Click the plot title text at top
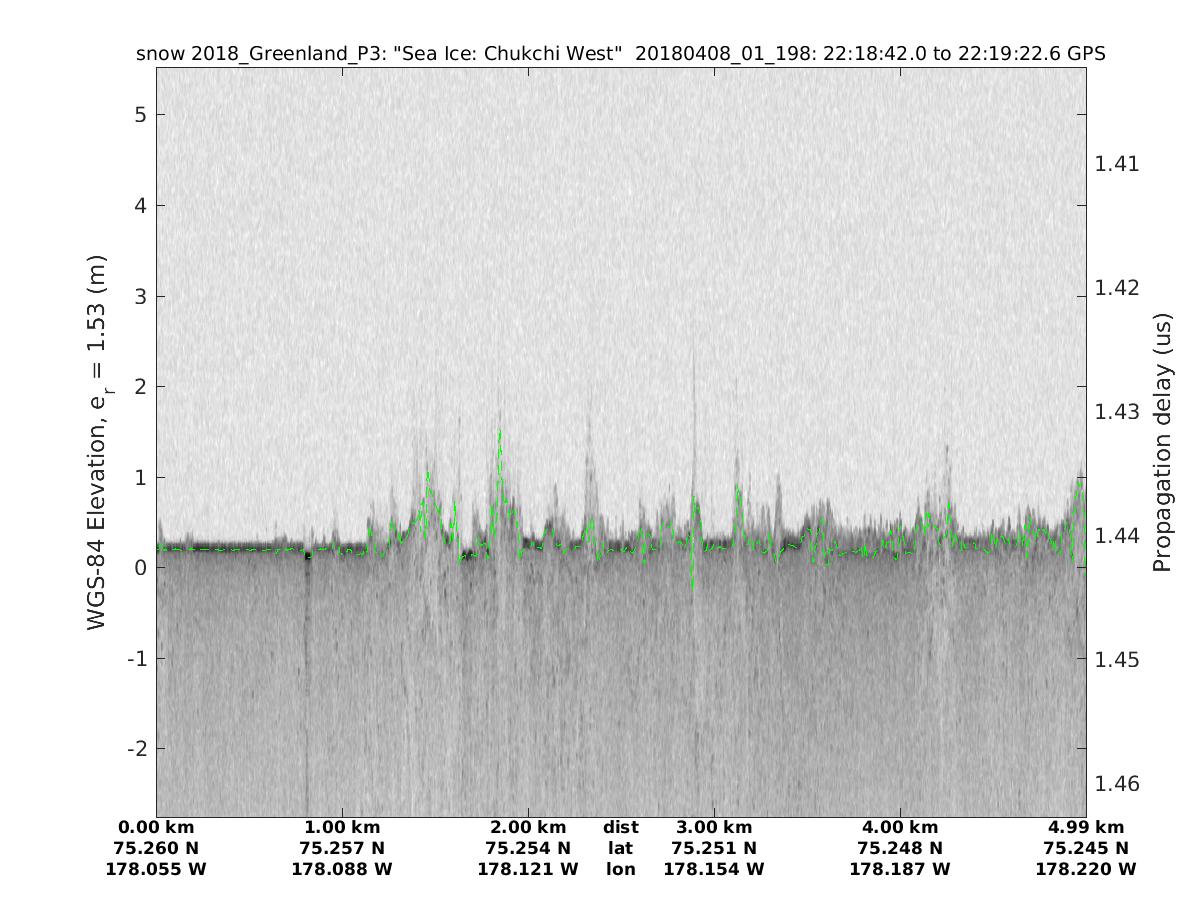This screenshot has width=1200, height=900. [x=620, y=54]
